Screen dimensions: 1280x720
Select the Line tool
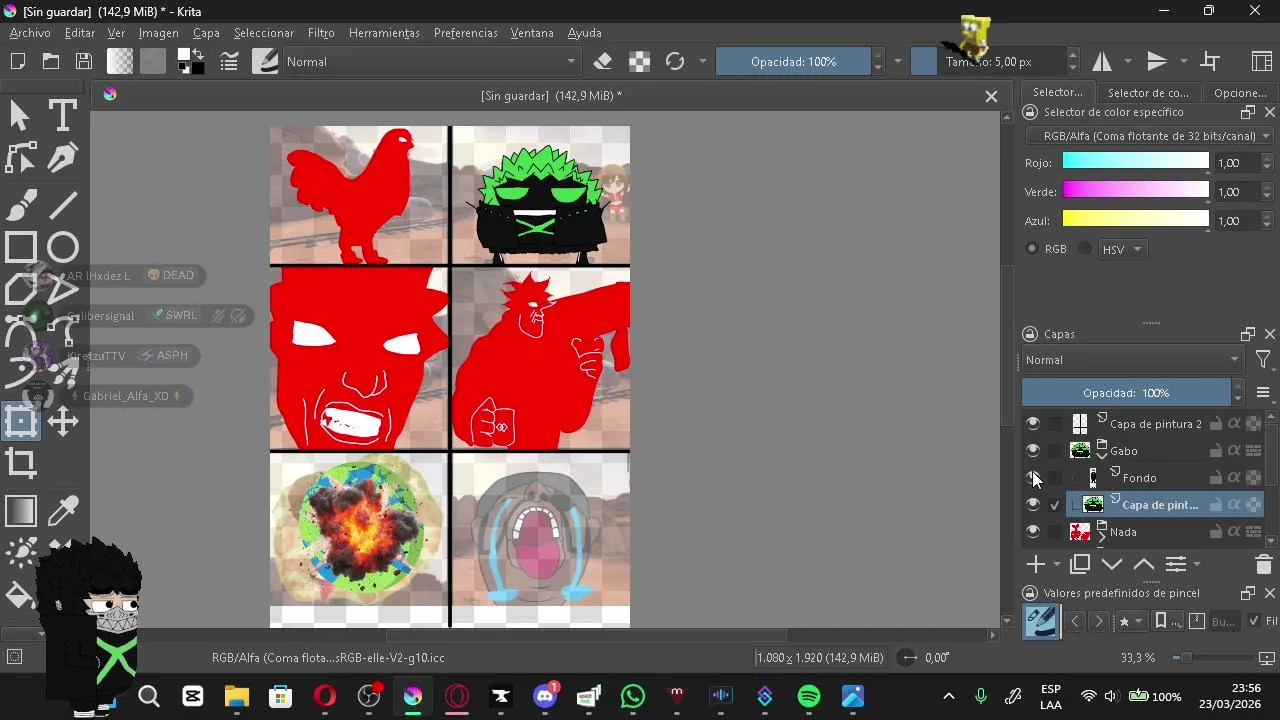pos(62,206)
